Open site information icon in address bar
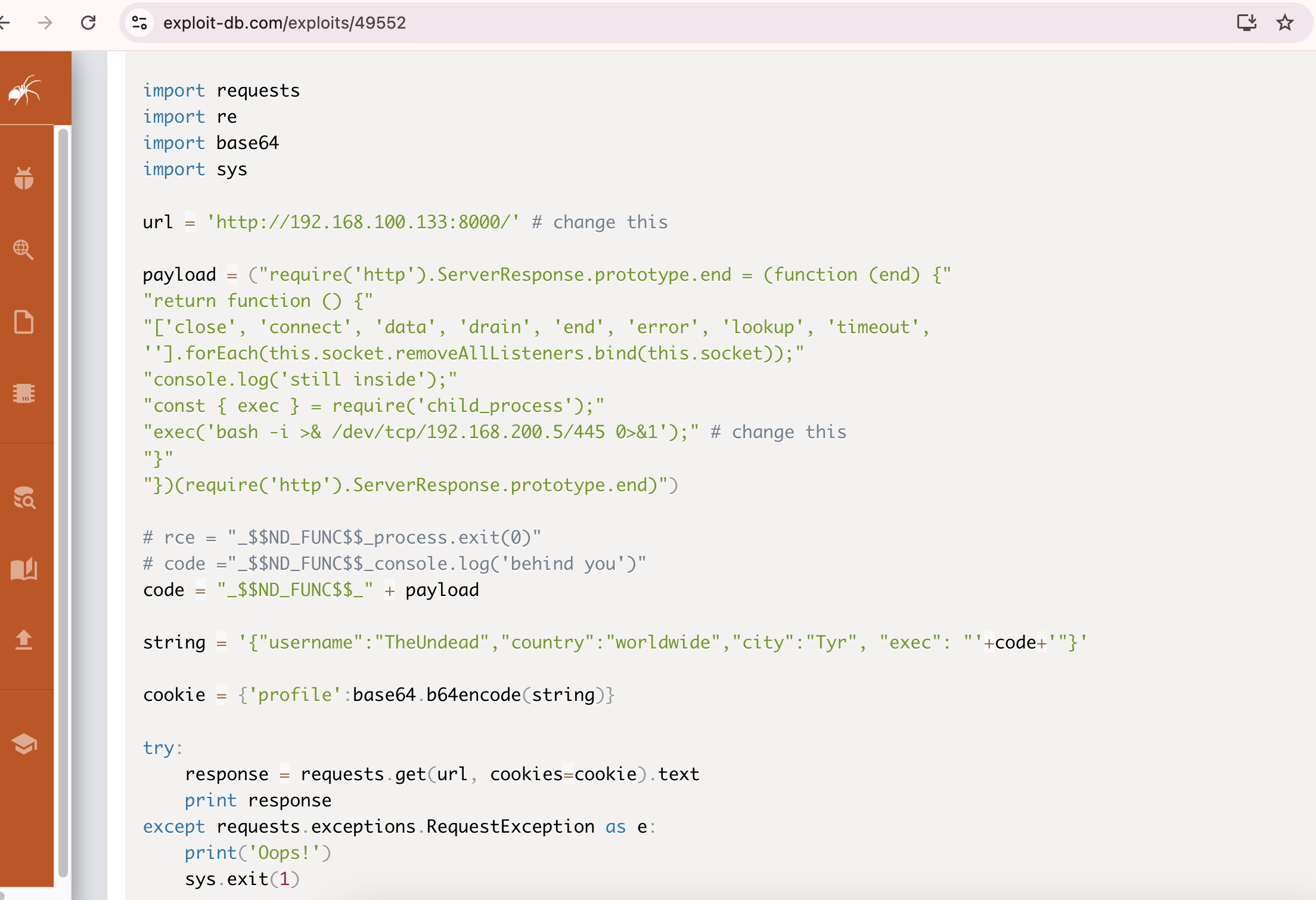1316x900 pixels. coord(139,23)
